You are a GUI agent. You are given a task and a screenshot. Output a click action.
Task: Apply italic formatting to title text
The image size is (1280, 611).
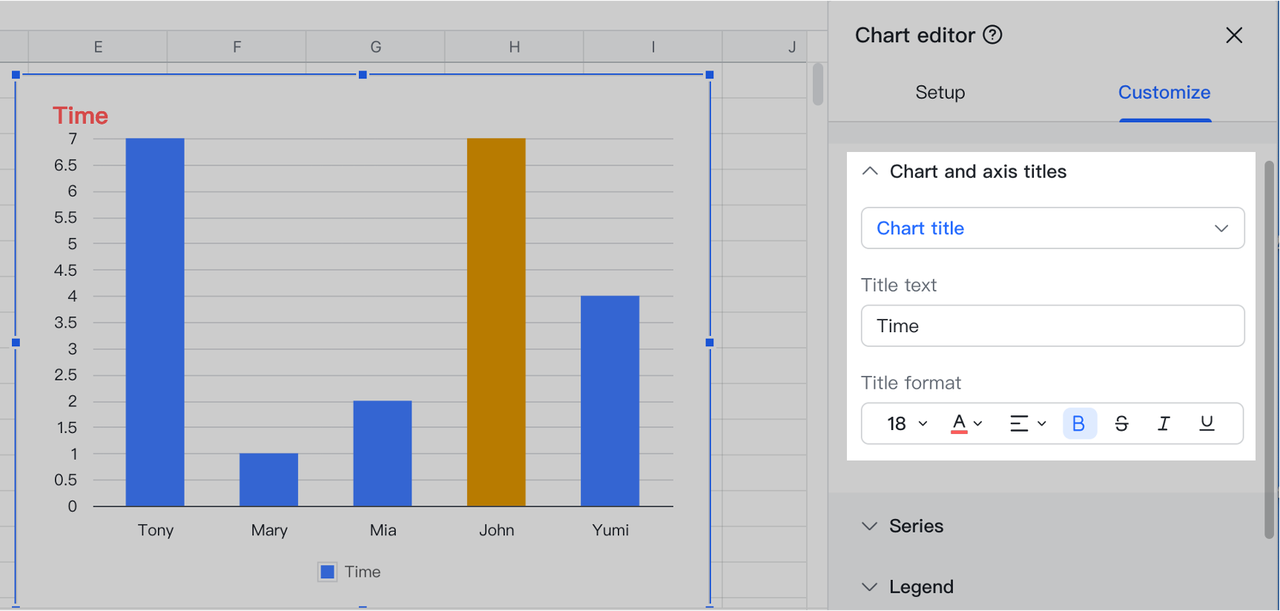coord(1163,423)
